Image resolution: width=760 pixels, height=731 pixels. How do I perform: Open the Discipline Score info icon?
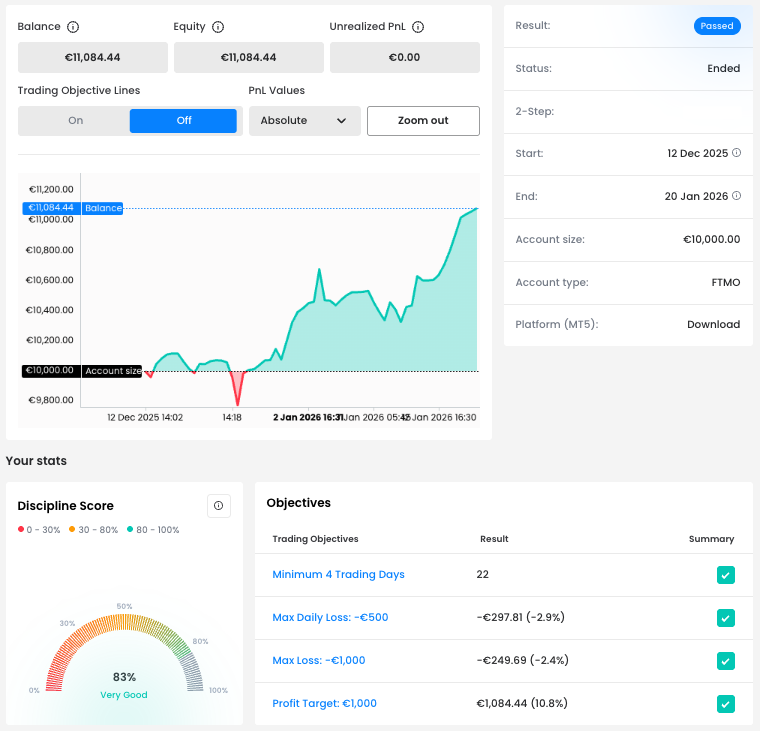[218, 506]
